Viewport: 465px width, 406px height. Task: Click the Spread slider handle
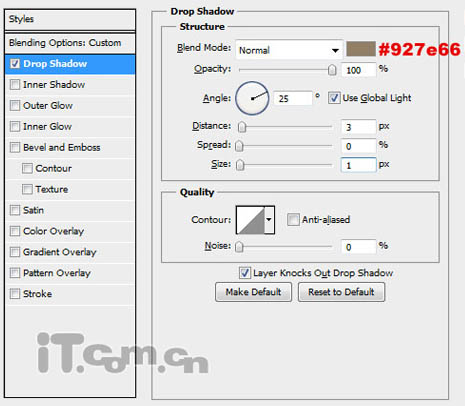pyautogui.click(x=239, y=146)
